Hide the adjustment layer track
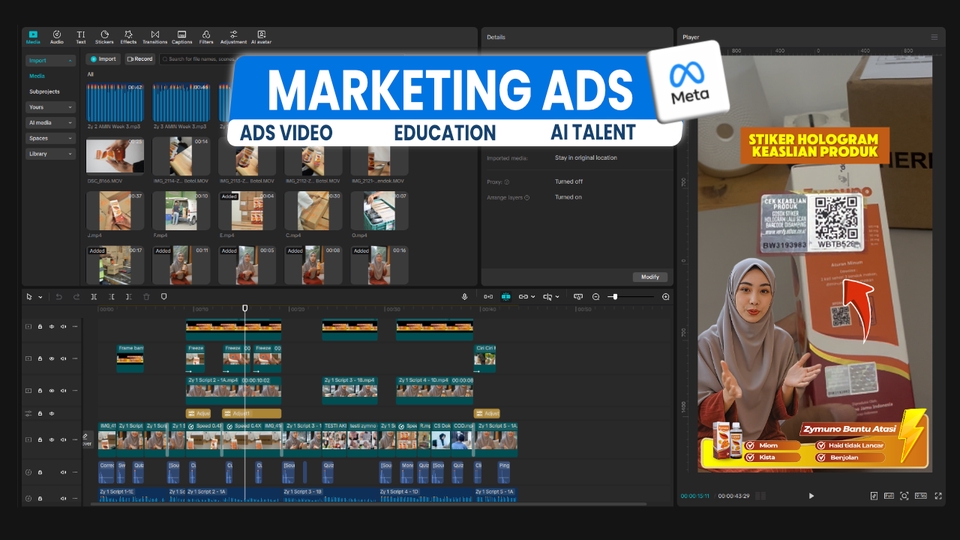Screen dimensions: 960x540 (x=51, y=414)
